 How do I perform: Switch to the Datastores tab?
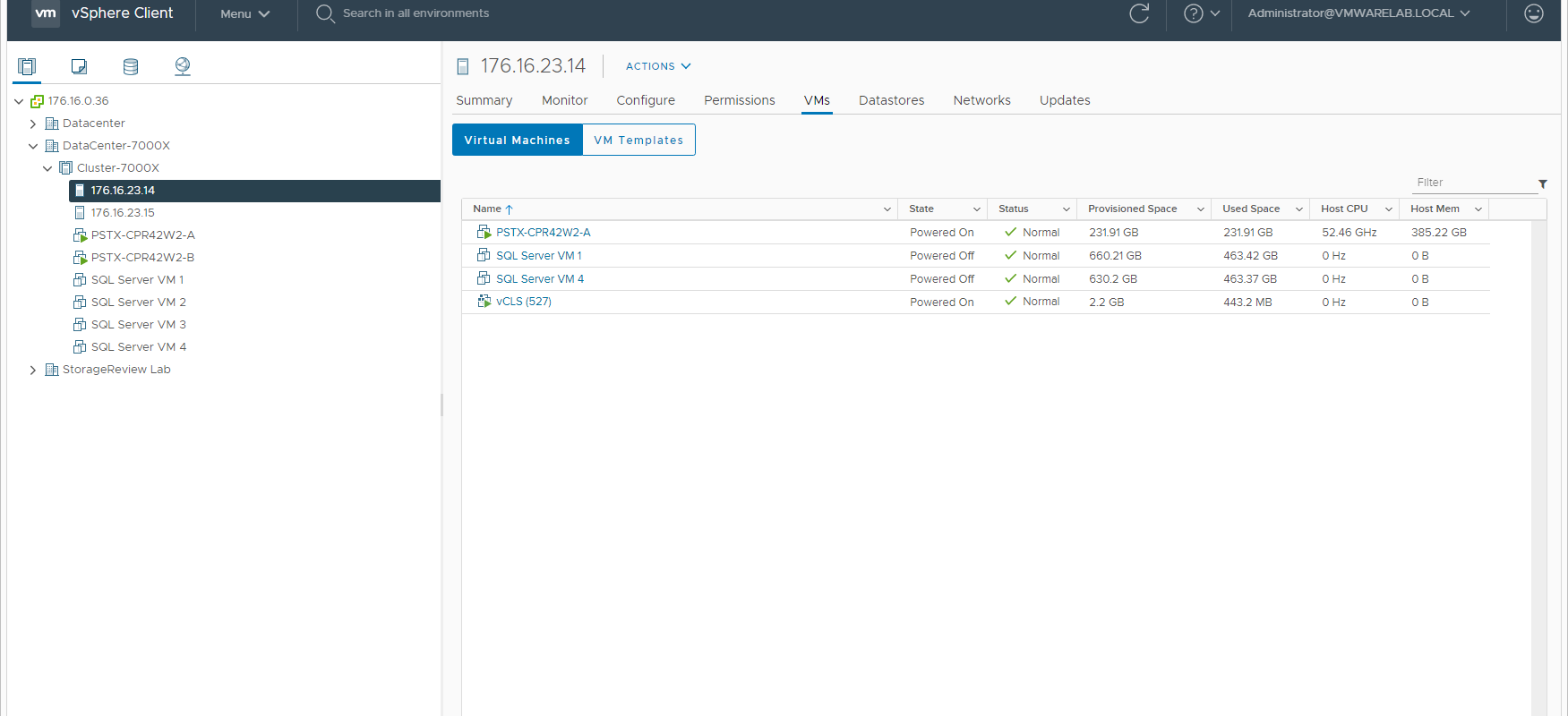pyautogui.click(x=892, y=100)
